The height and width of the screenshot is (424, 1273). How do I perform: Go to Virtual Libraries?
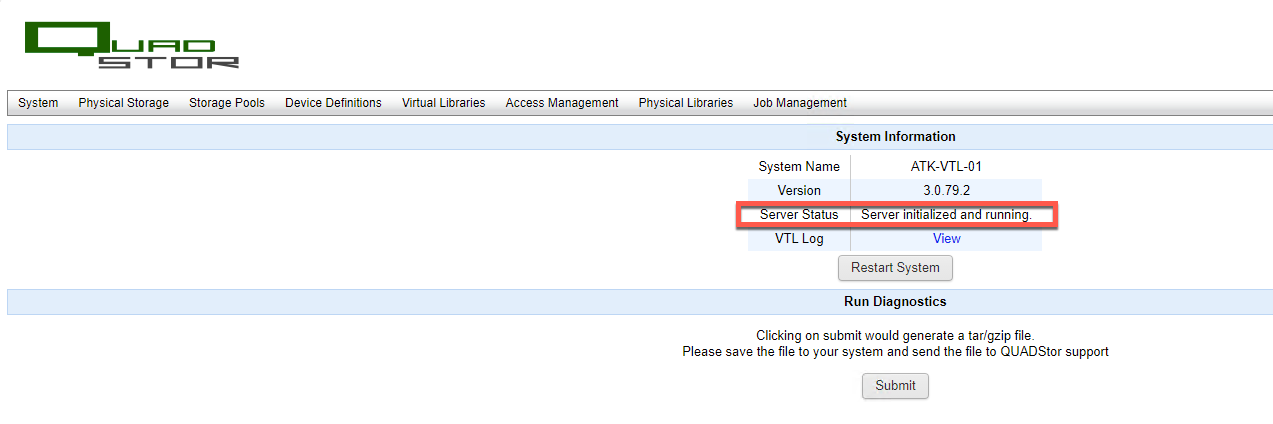click(443, 103)
